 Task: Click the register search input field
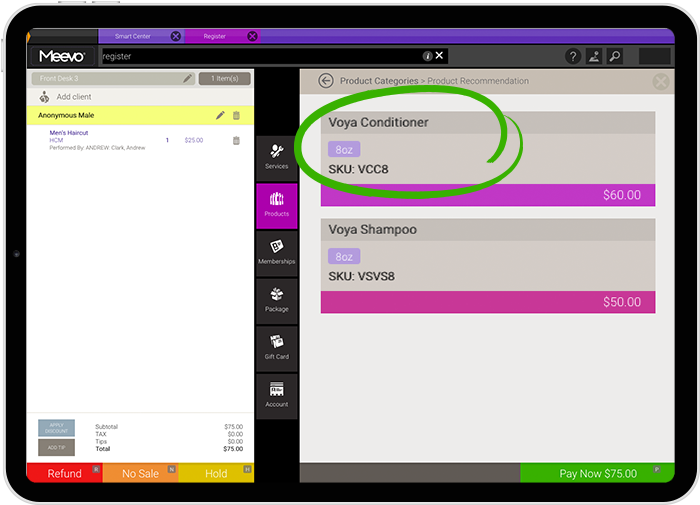coord(260,57)
